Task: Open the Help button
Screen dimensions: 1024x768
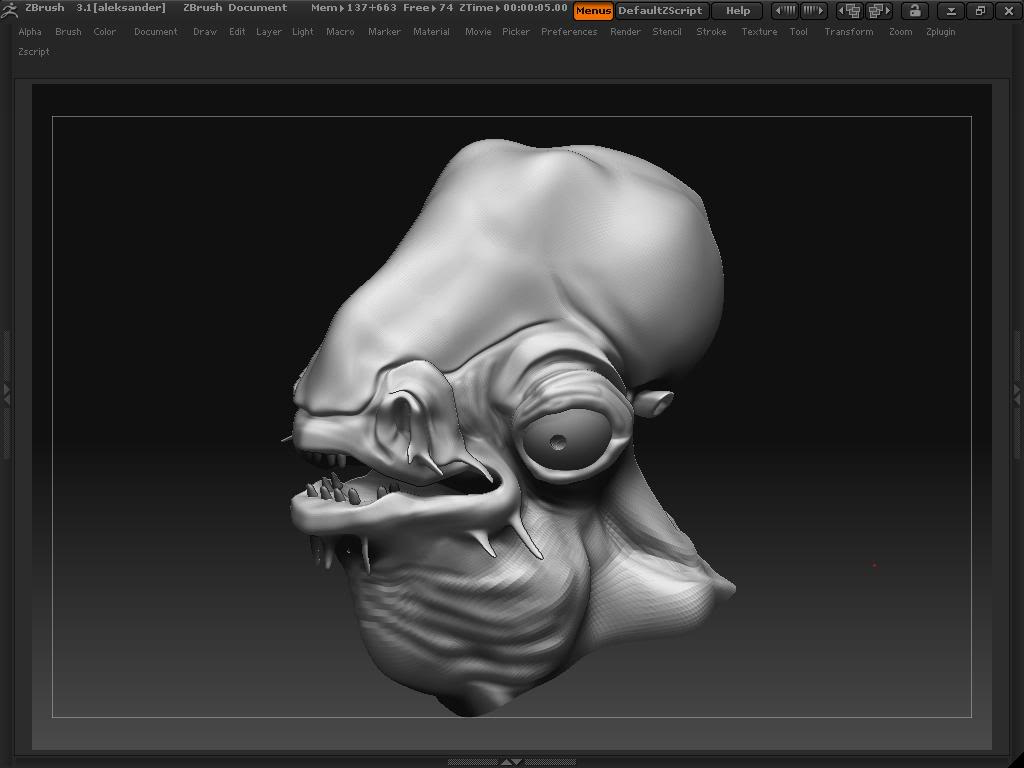Action: point(738,11)
